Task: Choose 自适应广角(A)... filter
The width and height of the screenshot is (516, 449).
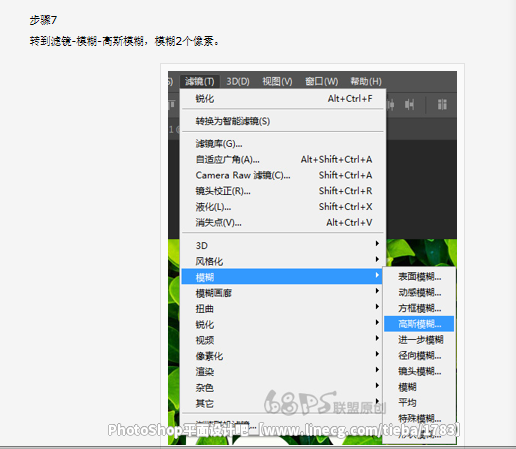Action: coord(283,159)
